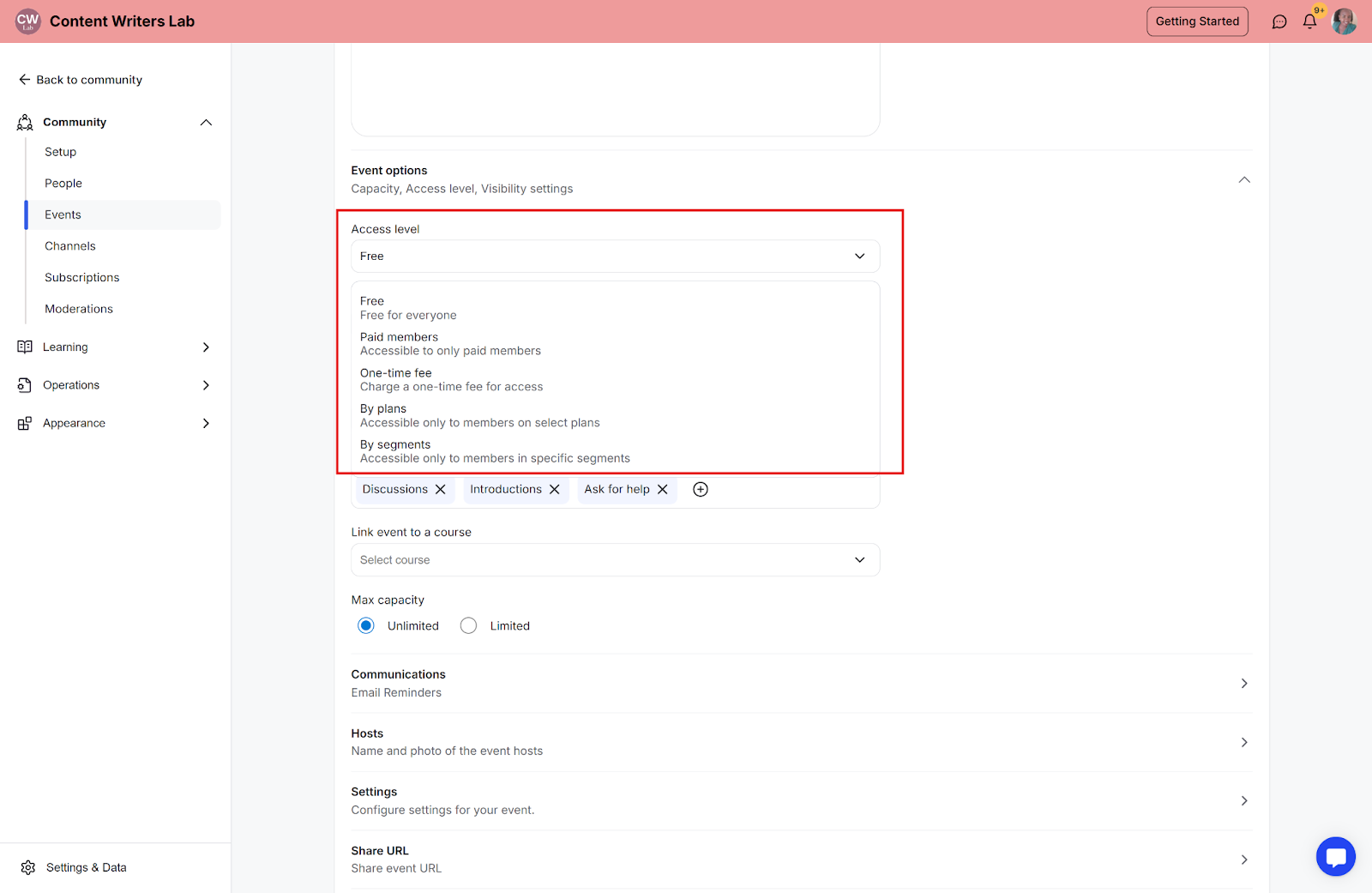The image size is (1372, 893).
Task: Choose By plans access option
Action: pyautogui.click(x=616, y=416)
